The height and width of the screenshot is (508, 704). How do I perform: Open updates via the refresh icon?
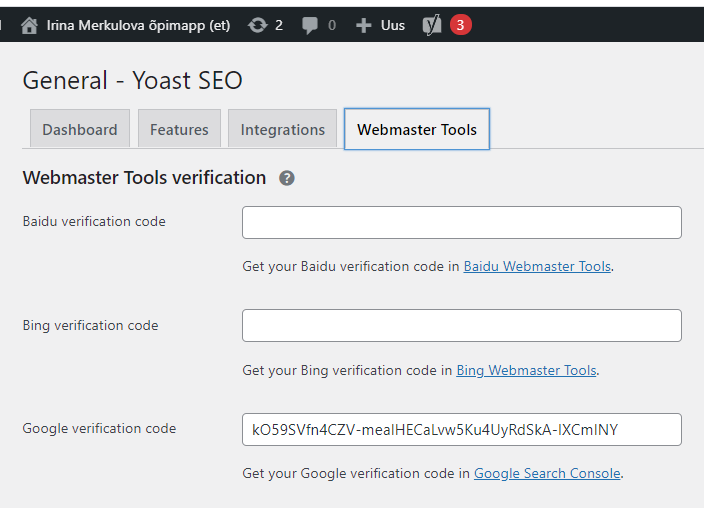click(258, 25)
